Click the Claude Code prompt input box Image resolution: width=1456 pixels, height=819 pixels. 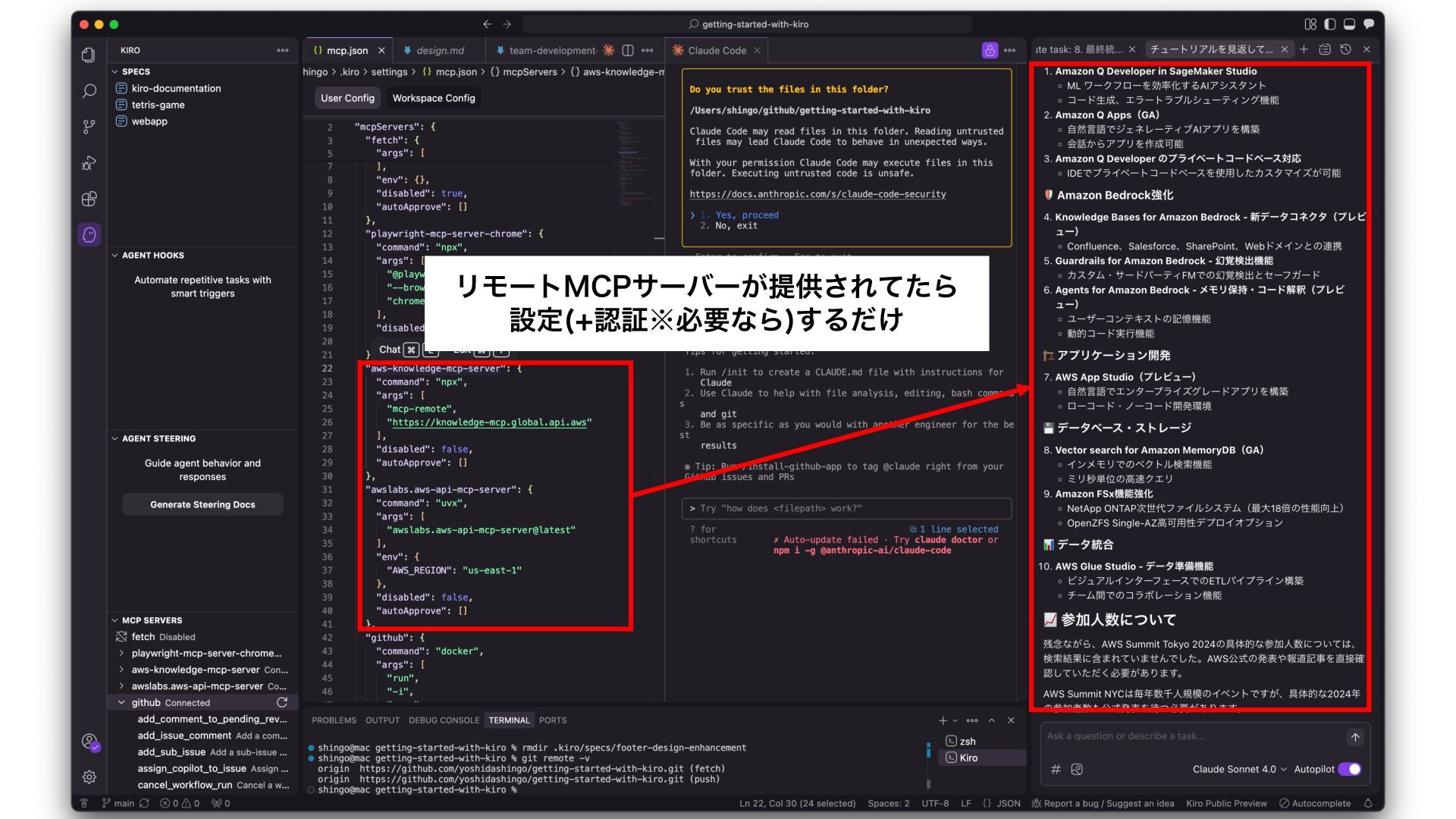(846, 508)
